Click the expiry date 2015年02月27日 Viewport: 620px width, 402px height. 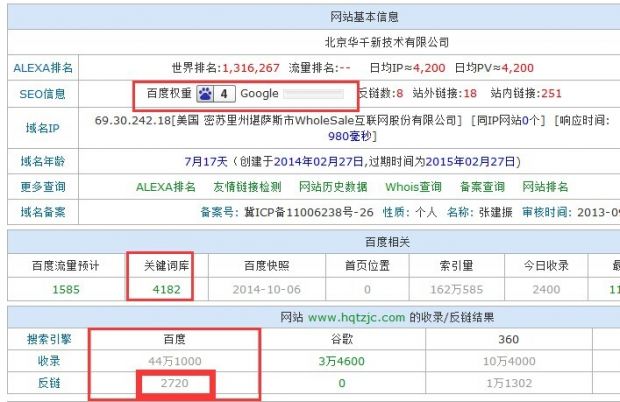pos(471,161)
